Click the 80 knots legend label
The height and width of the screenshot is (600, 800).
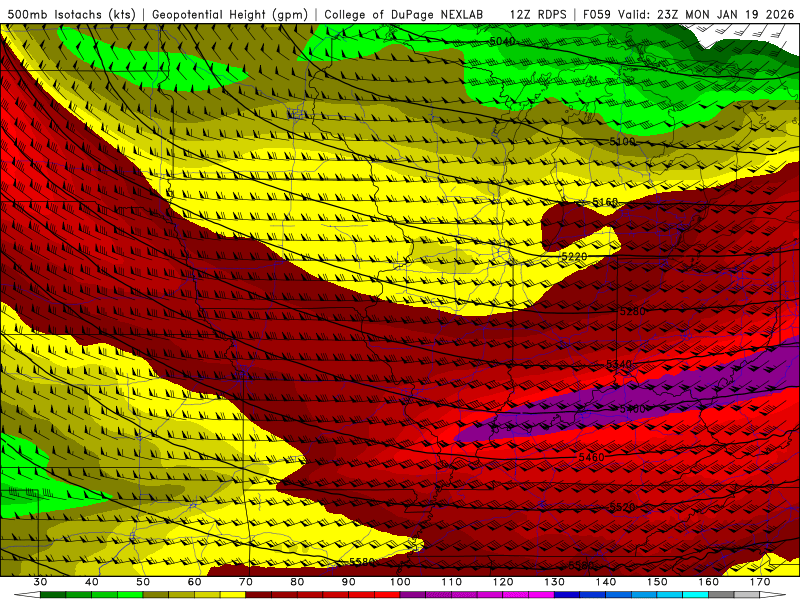pyautogui.click(x=297, y=582)
